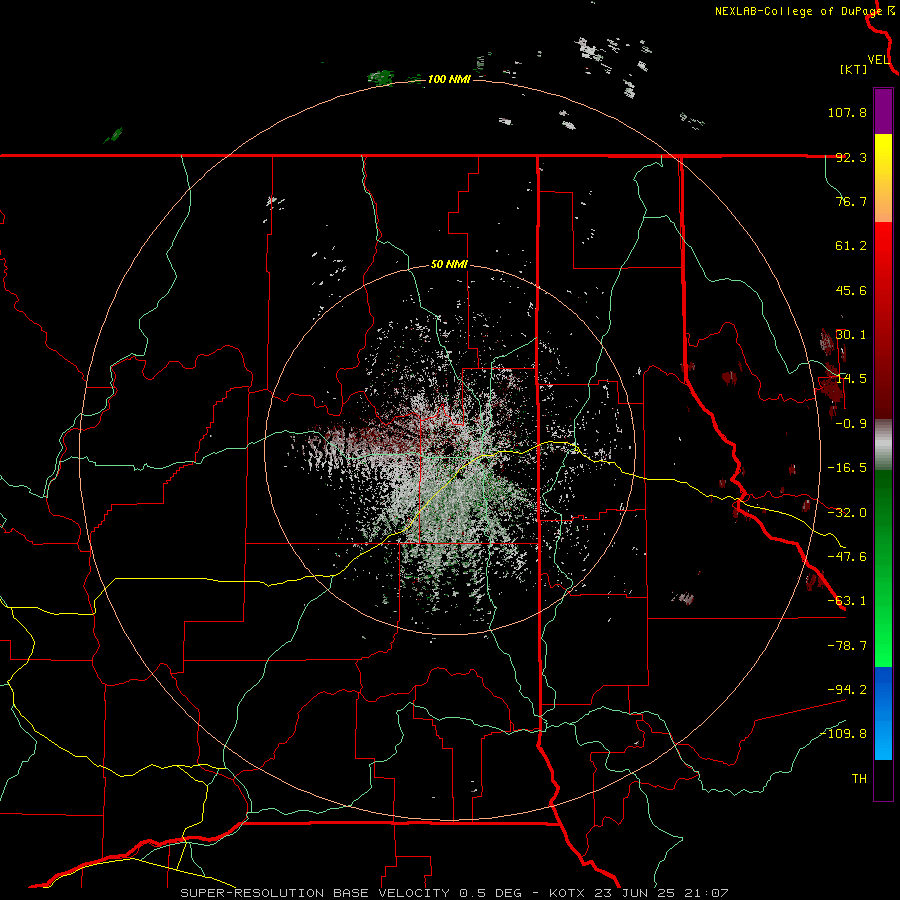This screenshot has width=900, height=900.
Task: Click the 92.3 velocity scale value
Action: click(851, 157)
